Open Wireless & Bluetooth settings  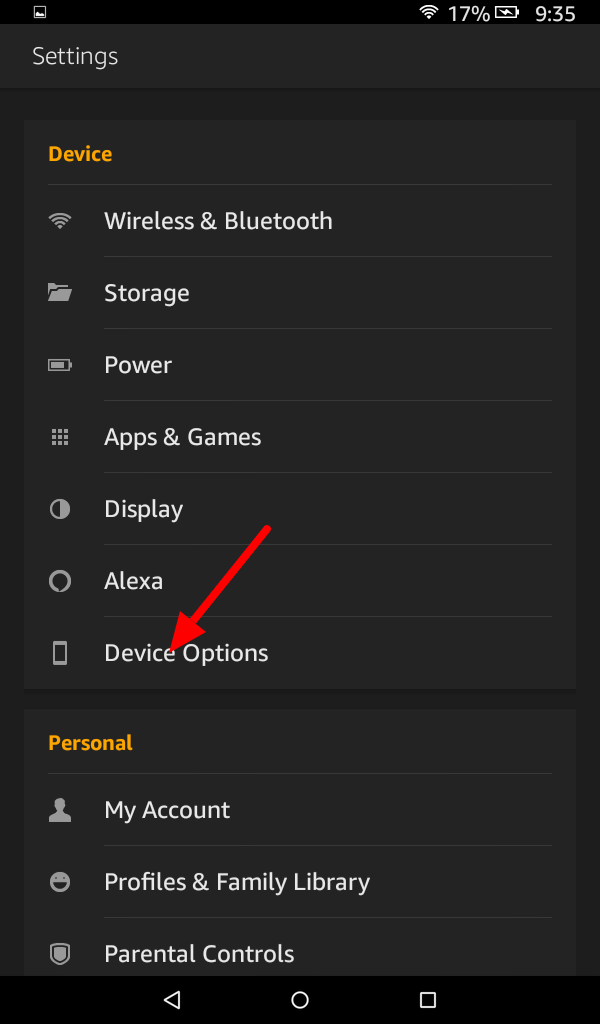pyautogui.click(x=300, y=221)
